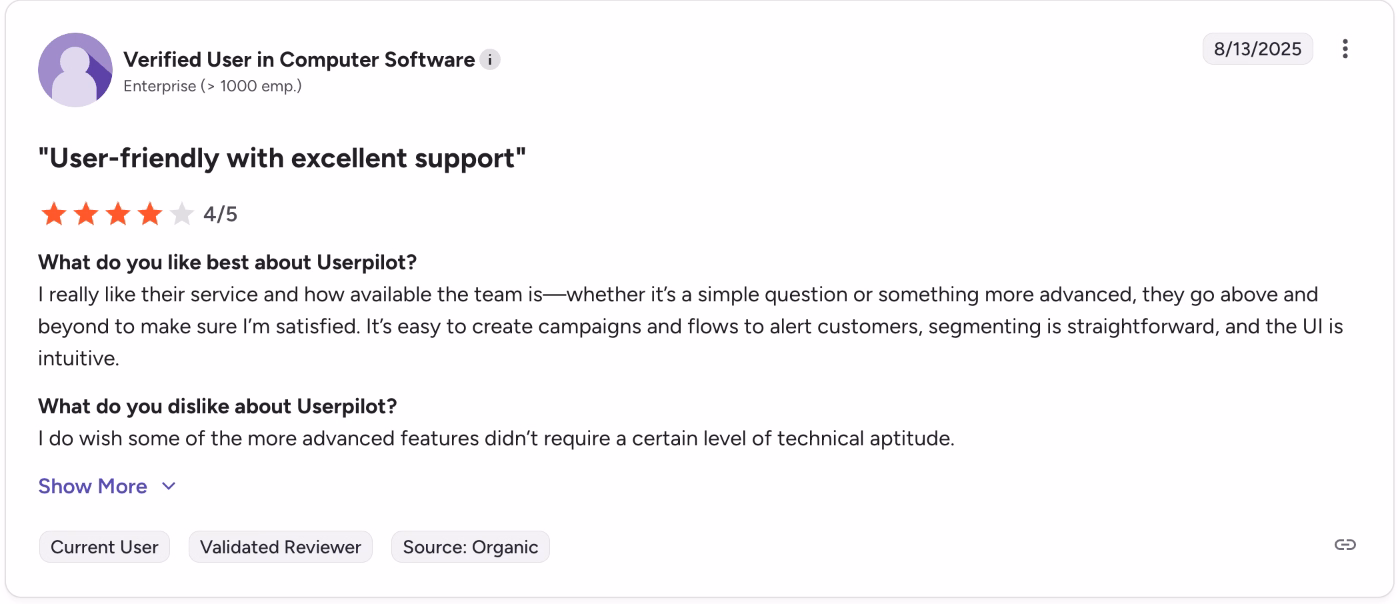This screenshot has width=1400, height=604.
Task: Toggle the Source: Organic badge
Action: 470,546
